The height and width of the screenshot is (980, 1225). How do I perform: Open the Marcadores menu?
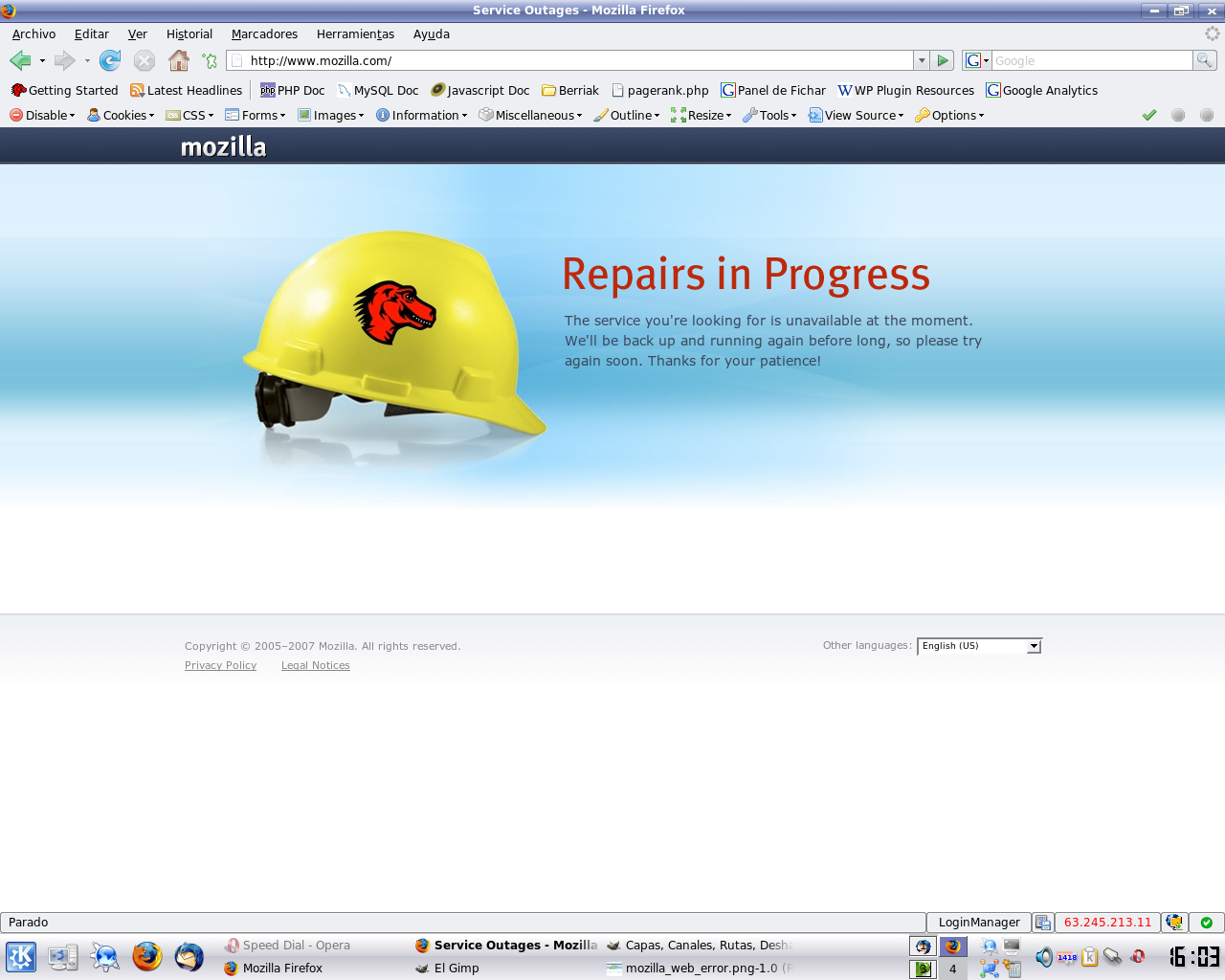pyautogui.click(x=264, y=33)
